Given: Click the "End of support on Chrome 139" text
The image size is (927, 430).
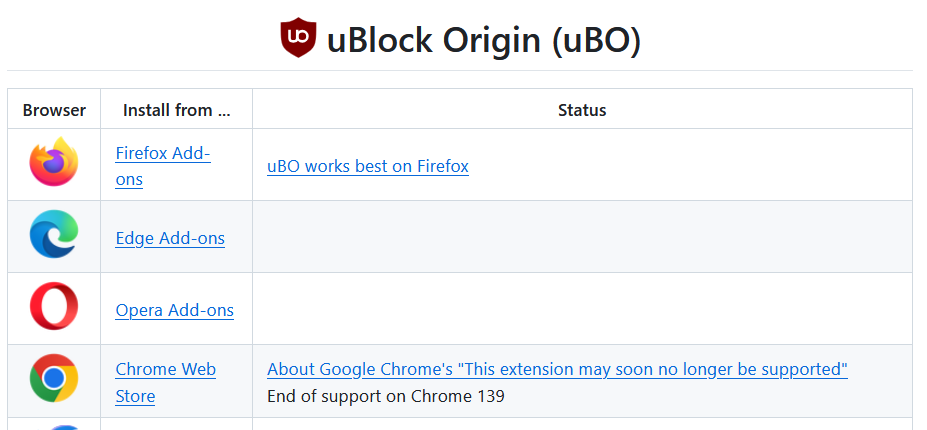Looking at the screenshot, I should click(x=385, y=396).
